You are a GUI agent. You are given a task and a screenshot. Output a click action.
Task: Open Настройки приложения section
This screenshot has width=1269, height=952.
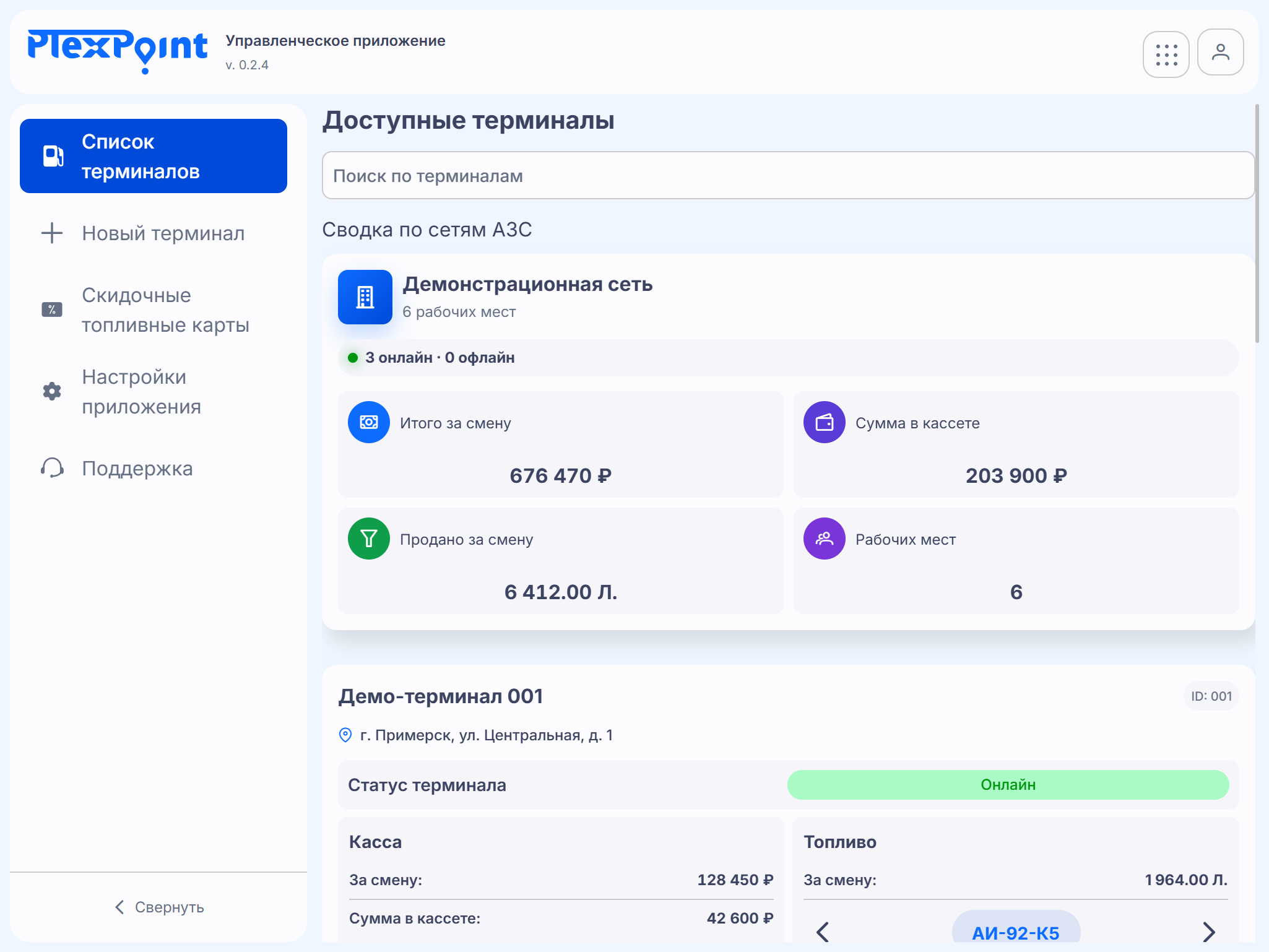tap(154, 391)
